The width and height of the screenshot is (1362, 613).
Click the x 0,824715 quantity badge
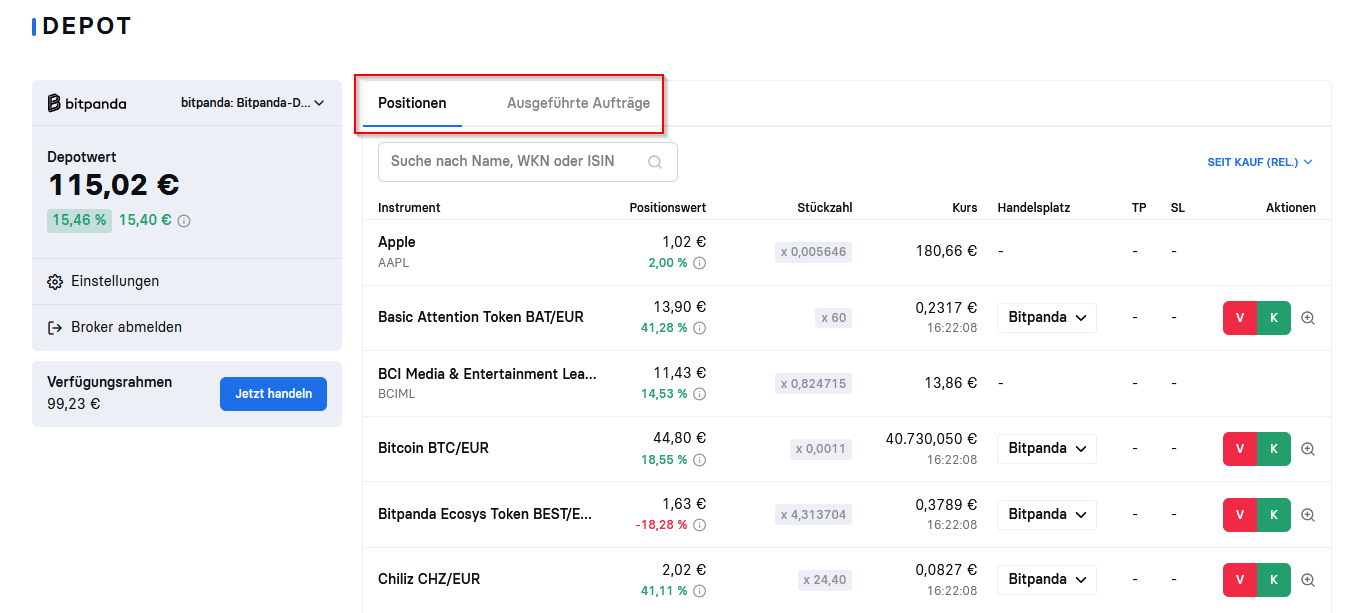tap(815, 383)
